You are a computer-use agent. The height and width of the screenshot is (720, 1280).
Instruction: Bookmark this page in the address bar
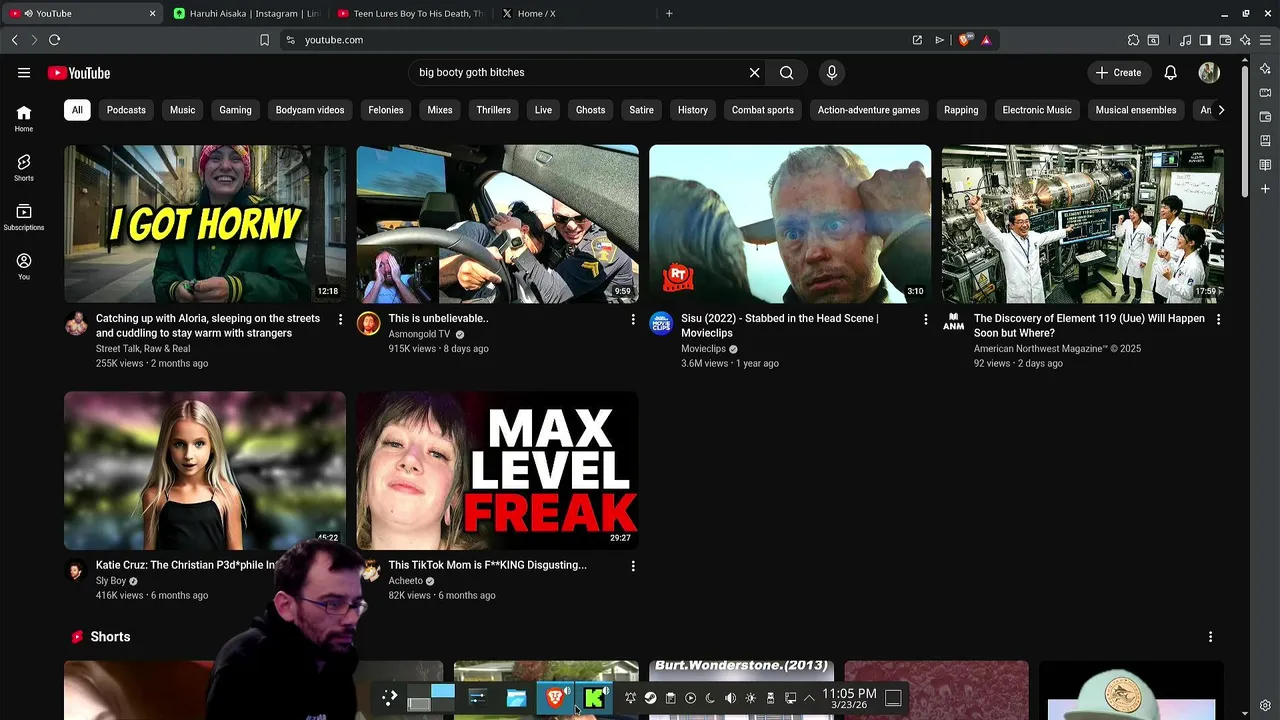(x=264, y=40)
